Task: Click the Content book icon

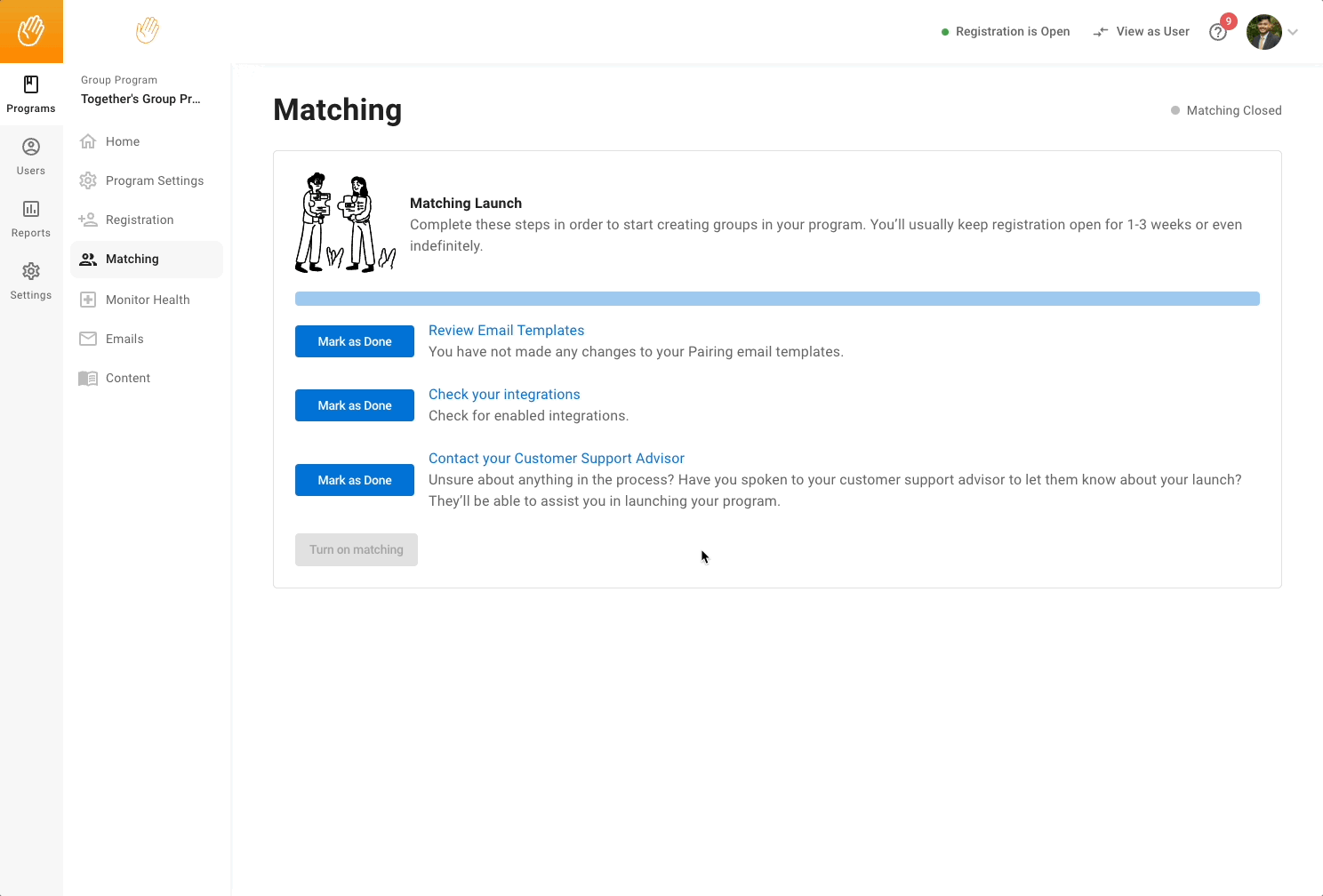Action: pyautogui.click(x=88, y=378)
